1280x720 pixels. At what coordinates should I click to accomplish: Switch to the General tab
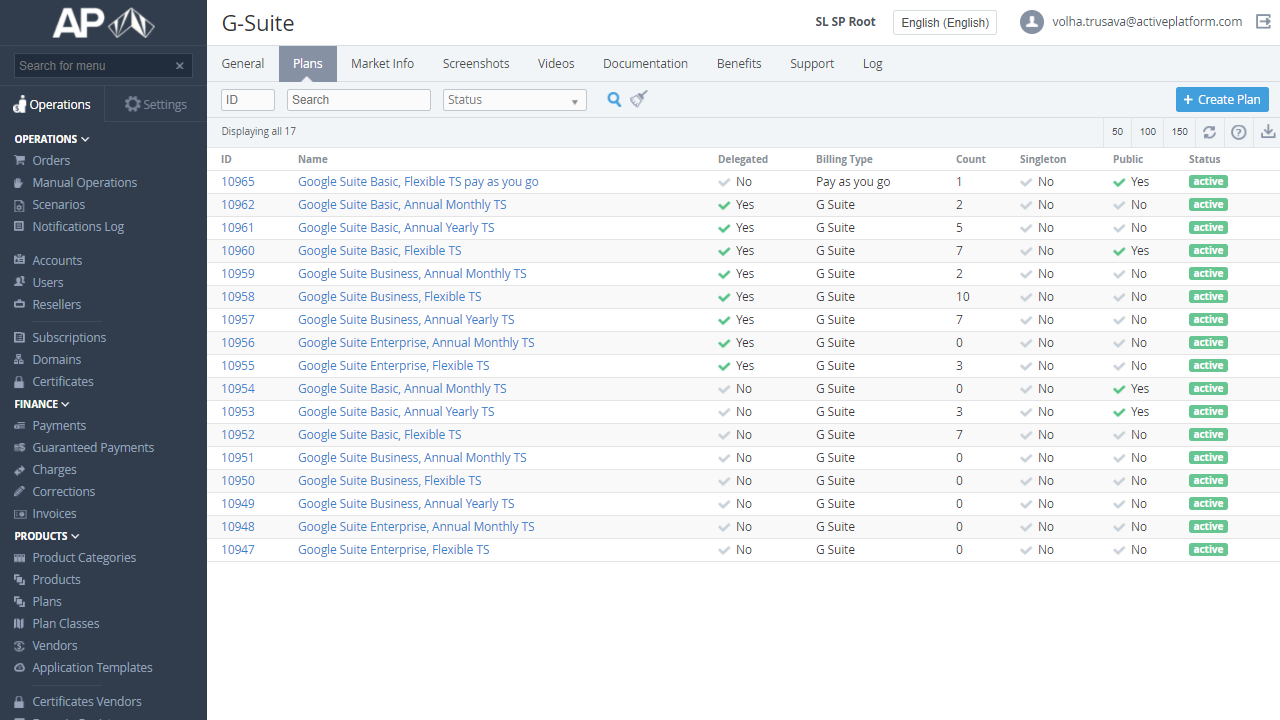coord(243,63)
